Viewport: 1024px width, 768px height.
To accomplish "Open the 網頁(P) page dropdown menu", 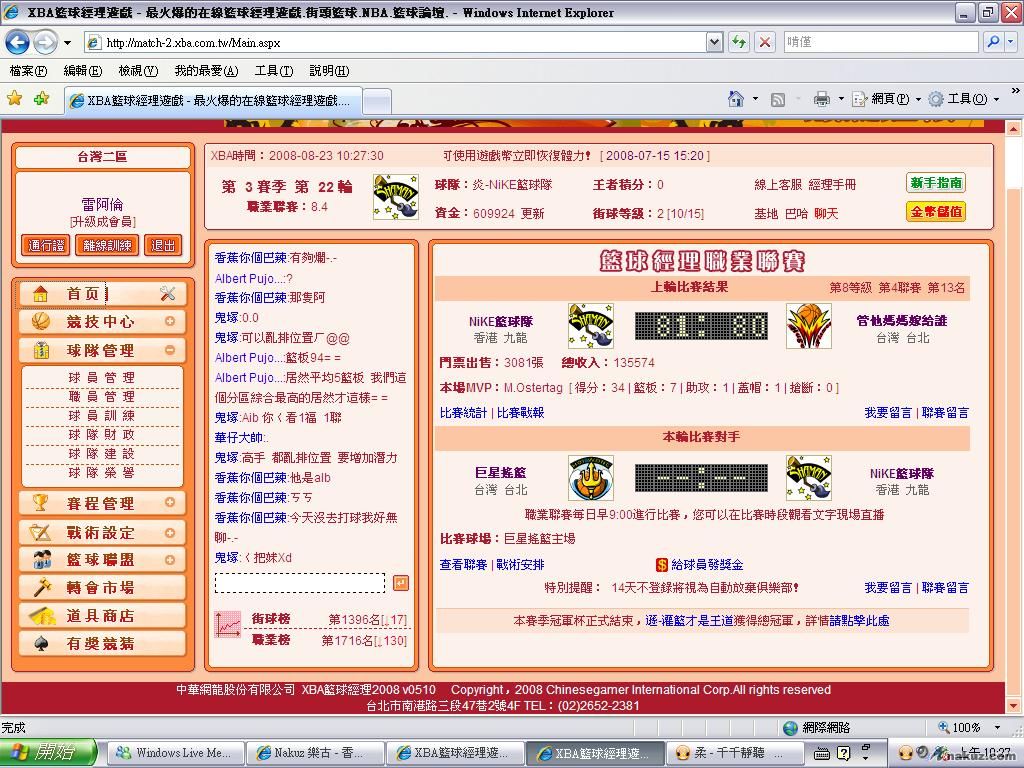I will (x=890, y=99).
